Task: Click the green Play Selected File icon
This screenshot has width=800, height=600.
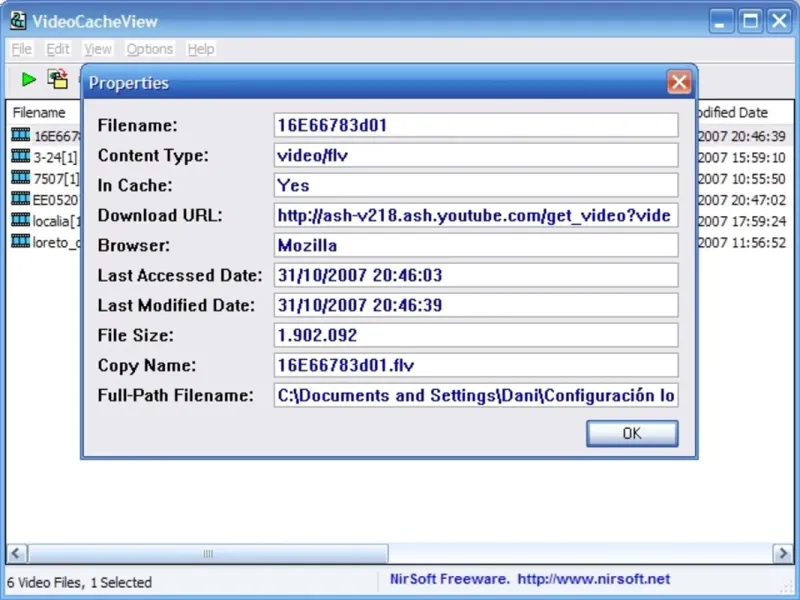Action: (x=29, y=79)
